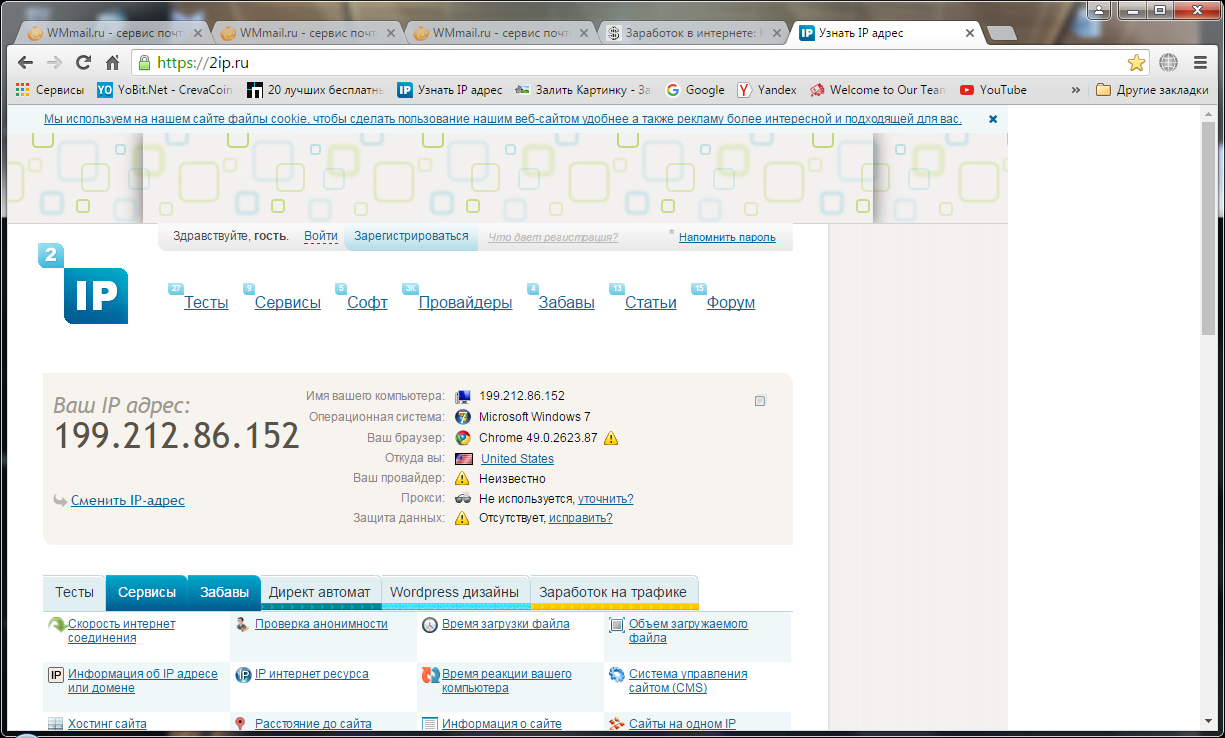Image resolution: width=1225 pixels, height=738 pixels.
Task: Click the United States link
Action: [x=517, y=459]
